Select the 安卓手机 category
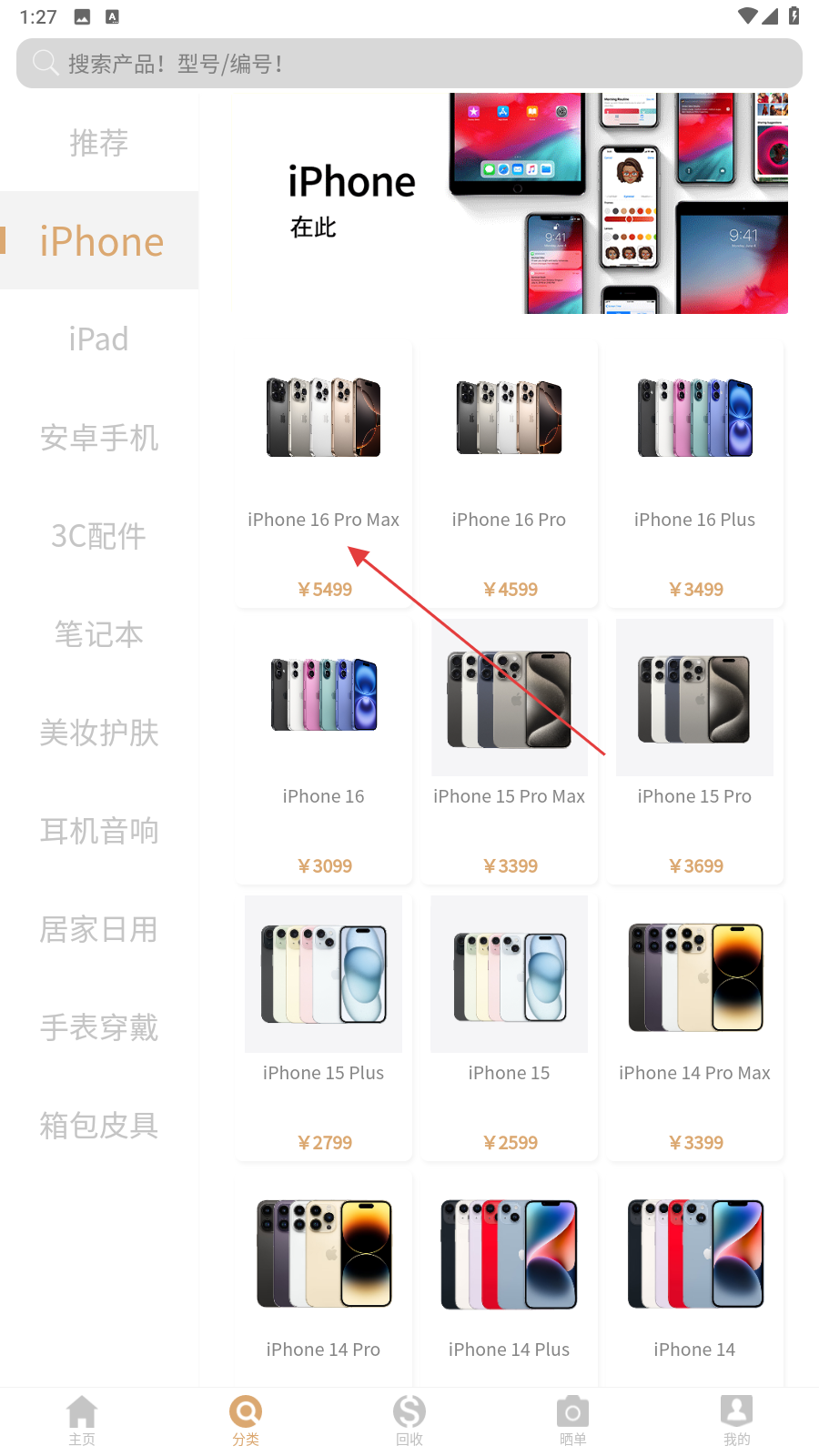The image size is (819, 1456). 99,438
